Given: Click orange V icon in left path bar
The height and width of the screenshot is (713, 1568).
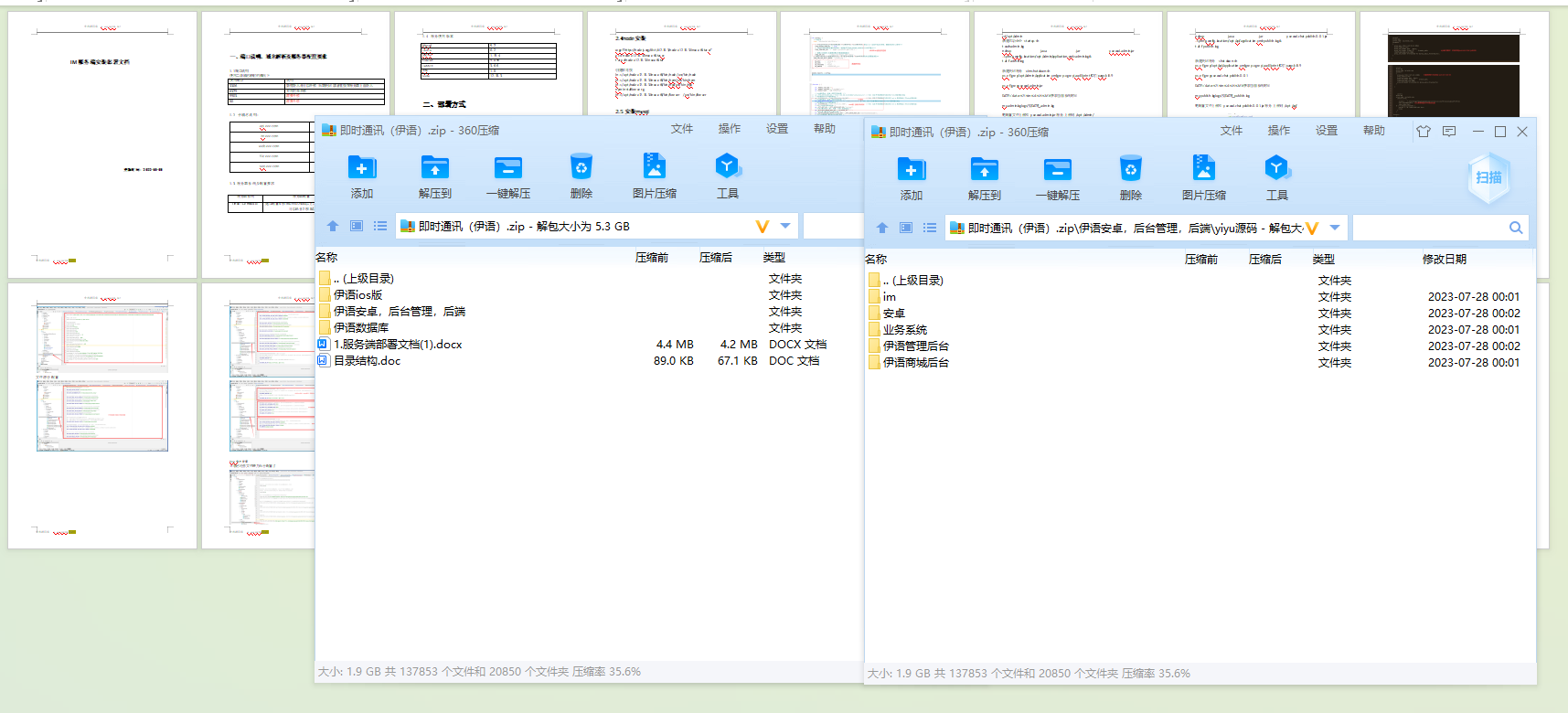Looking at the screenshot, I should 763,227.
